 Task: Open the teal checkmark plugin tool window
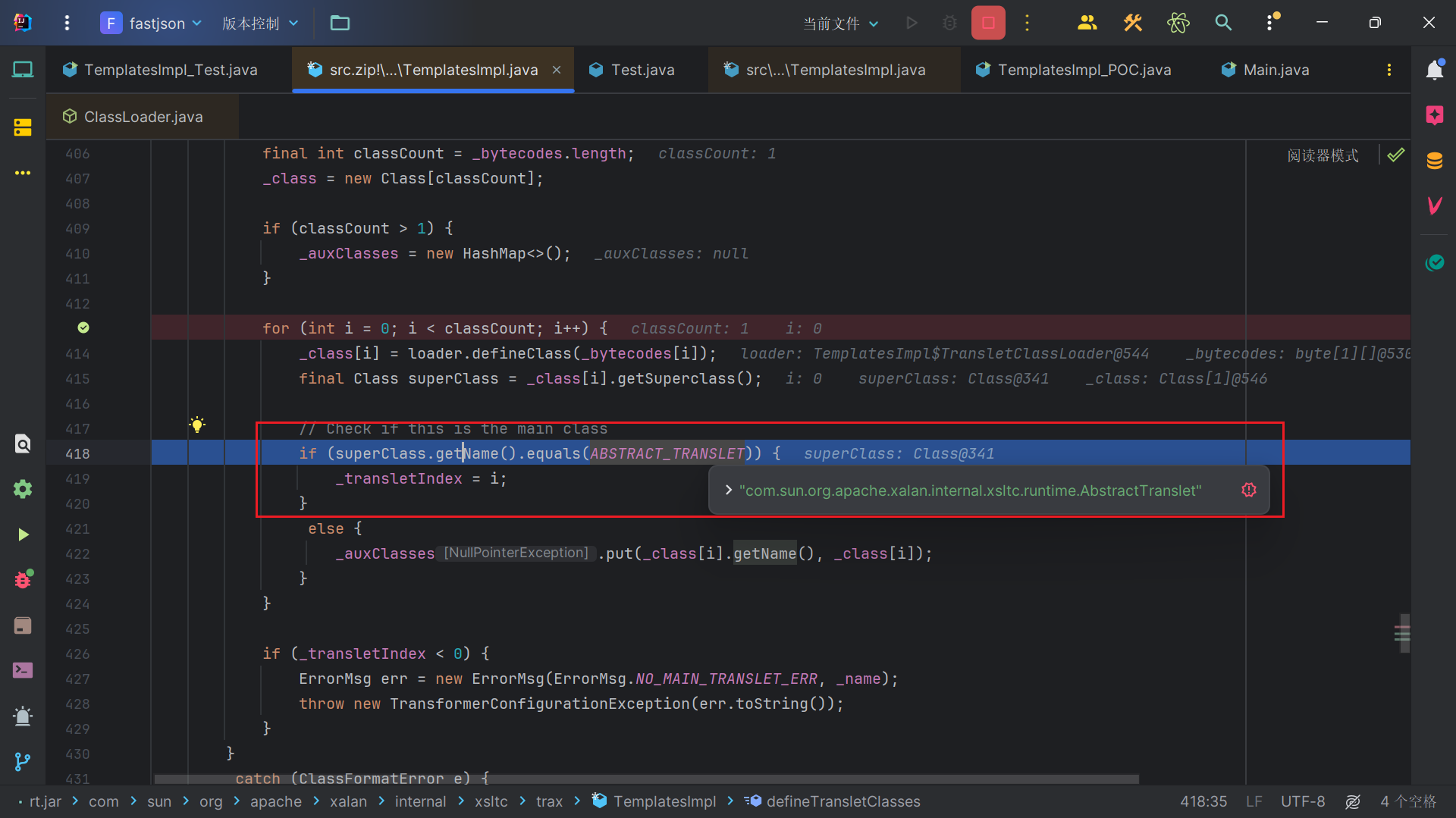[x=1434, y=262]
